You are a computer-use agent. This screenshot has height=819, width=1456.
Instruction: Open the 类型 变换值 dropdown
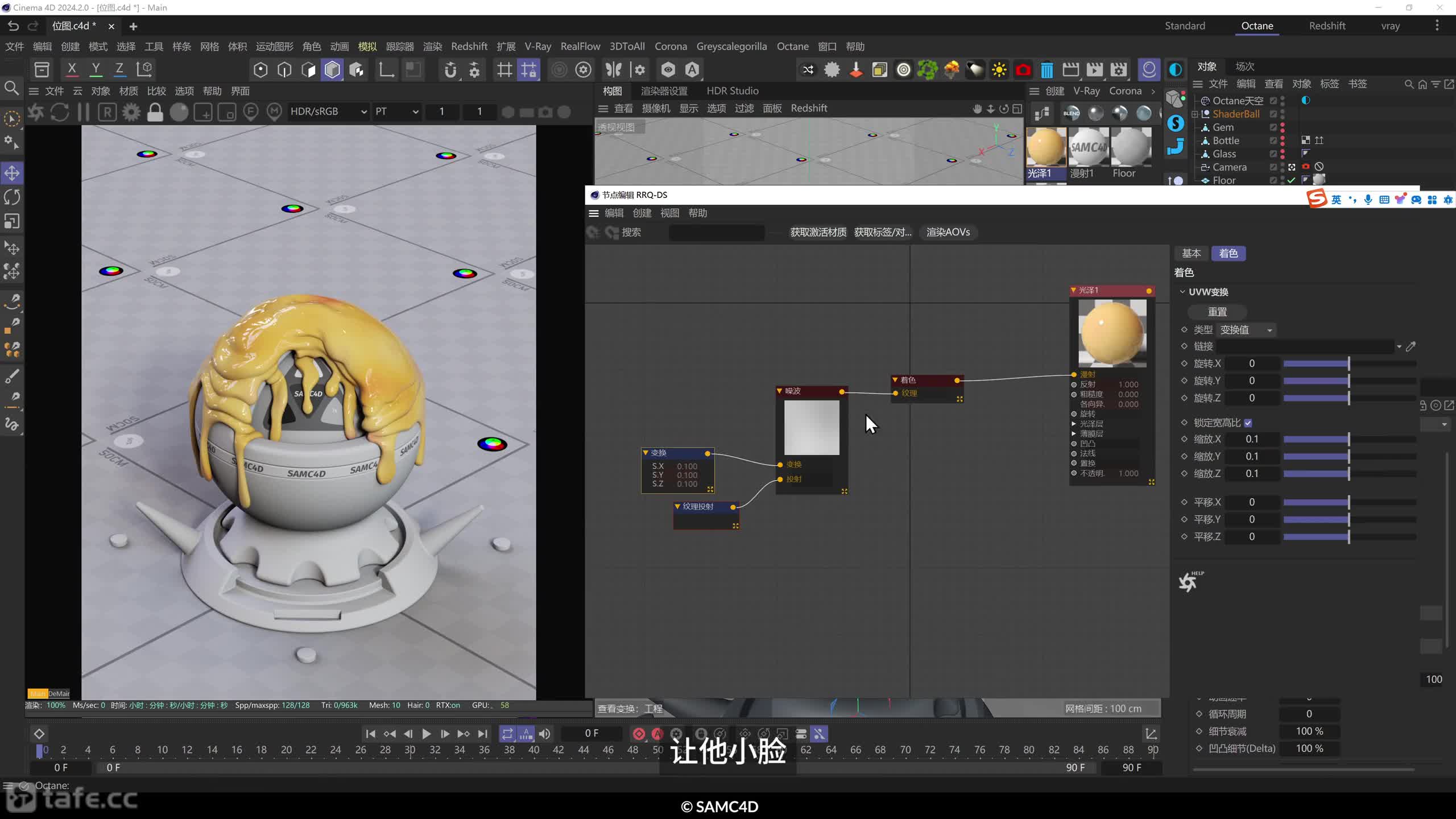click(x=1247, y=330)
